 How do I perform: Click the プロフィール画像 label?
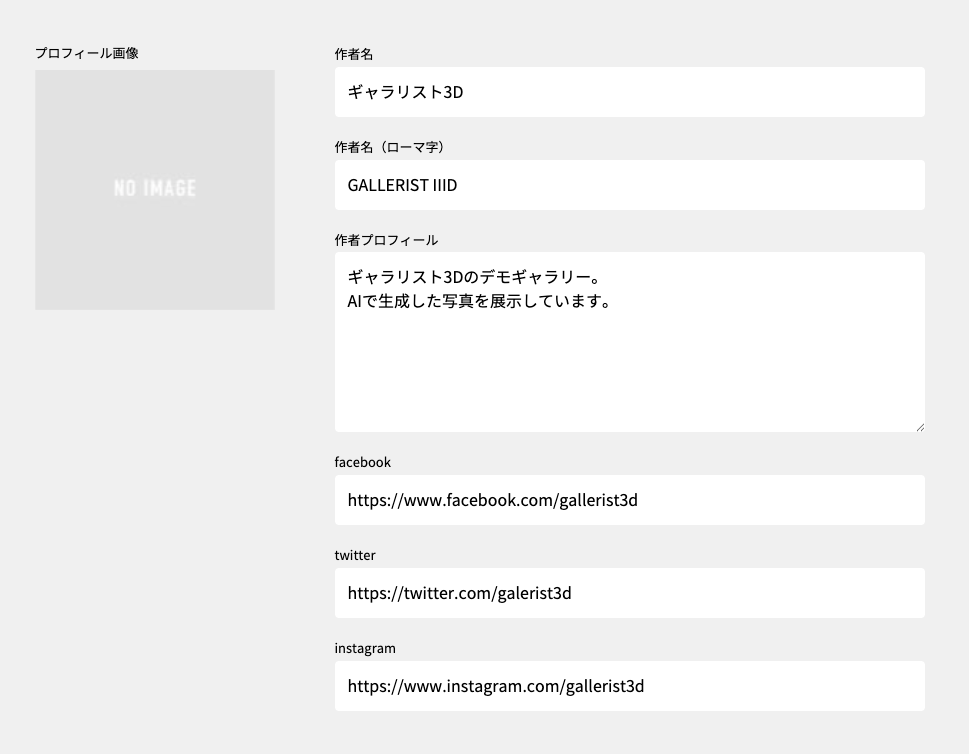[x=87, y=53]
